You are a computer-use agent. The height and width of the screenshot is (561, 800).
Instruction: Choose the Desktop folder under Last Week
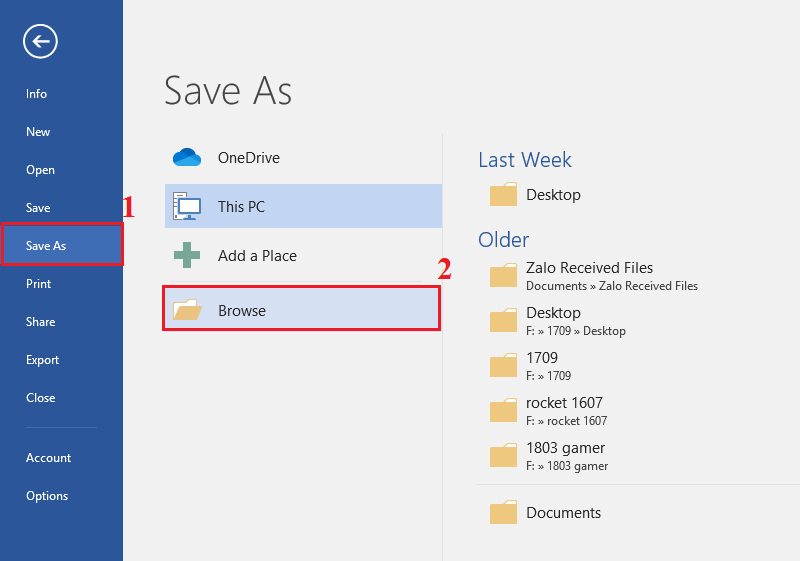553,195
